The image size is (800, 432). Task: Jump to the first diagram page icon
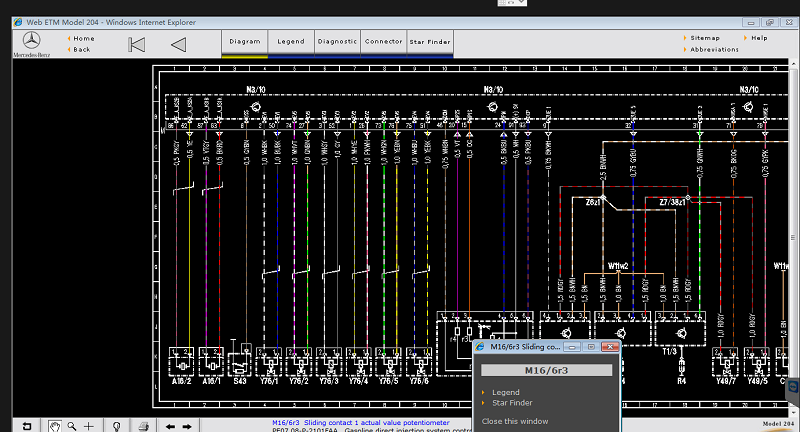[136, 45]
